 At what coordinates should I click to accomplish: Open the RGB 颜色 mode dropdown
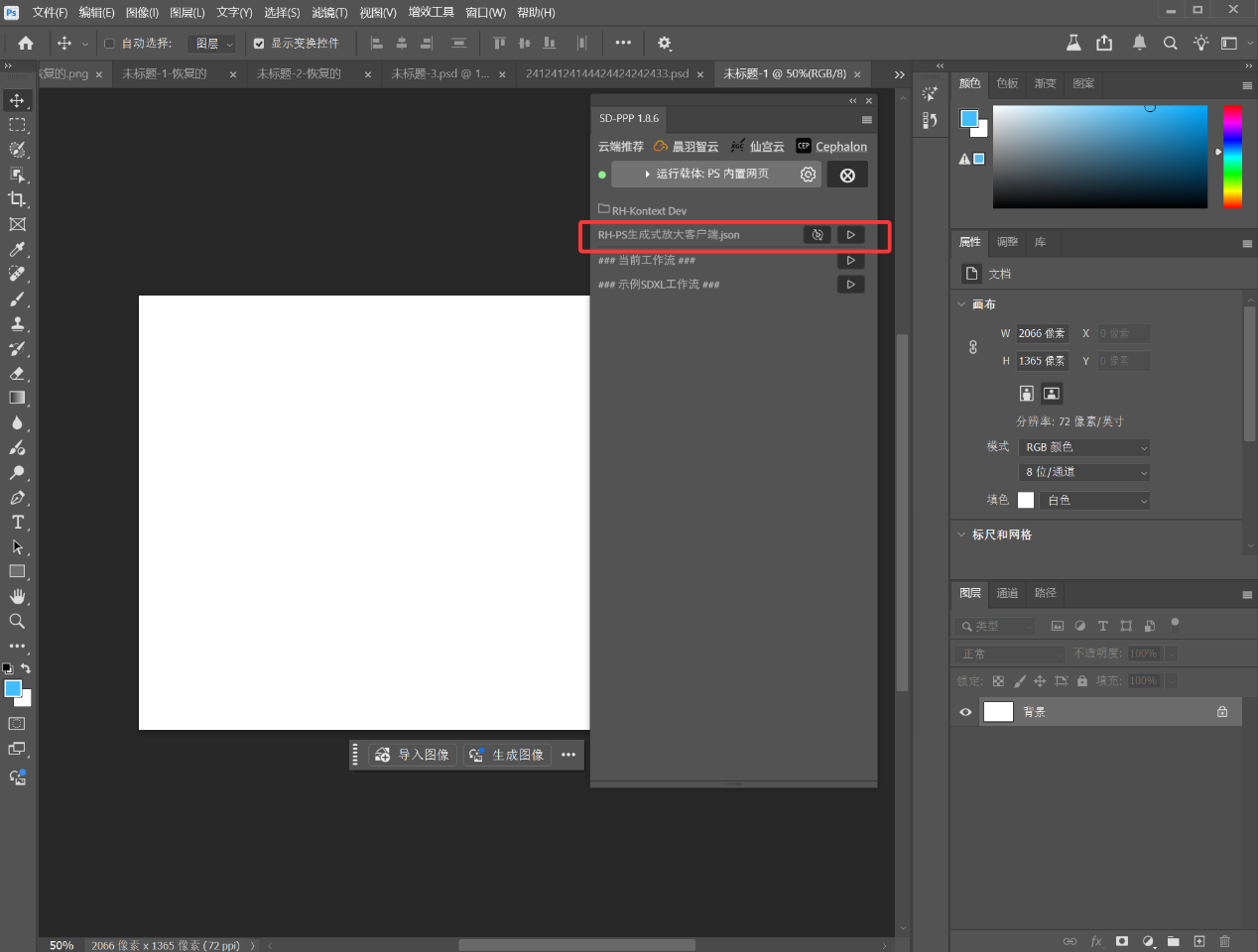pos(1085,447)
